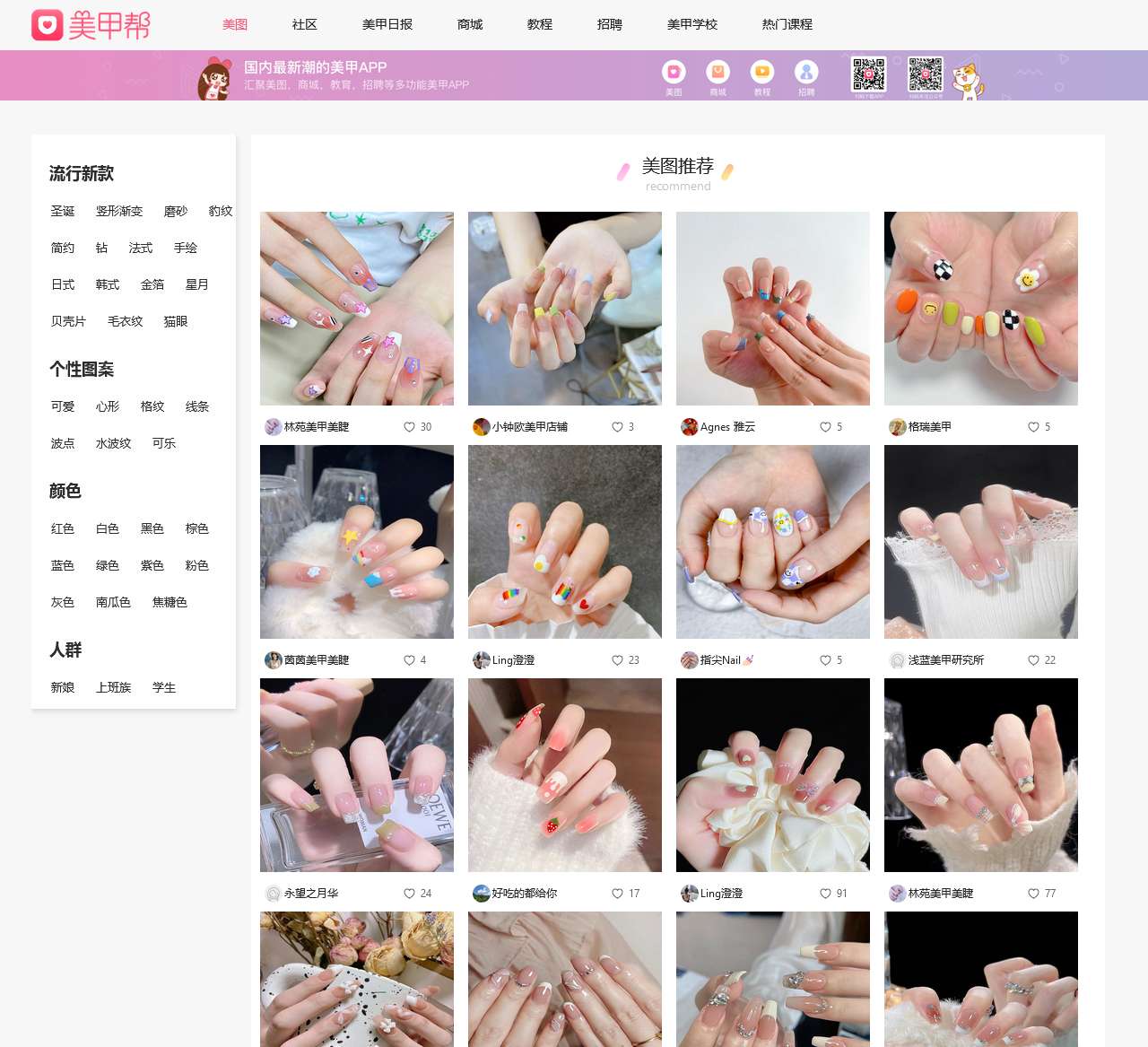Viewport: 1148px width, 1047px height.
Task: Pick the 水波纹 pattern filter
Action: (x=114, y=443)
